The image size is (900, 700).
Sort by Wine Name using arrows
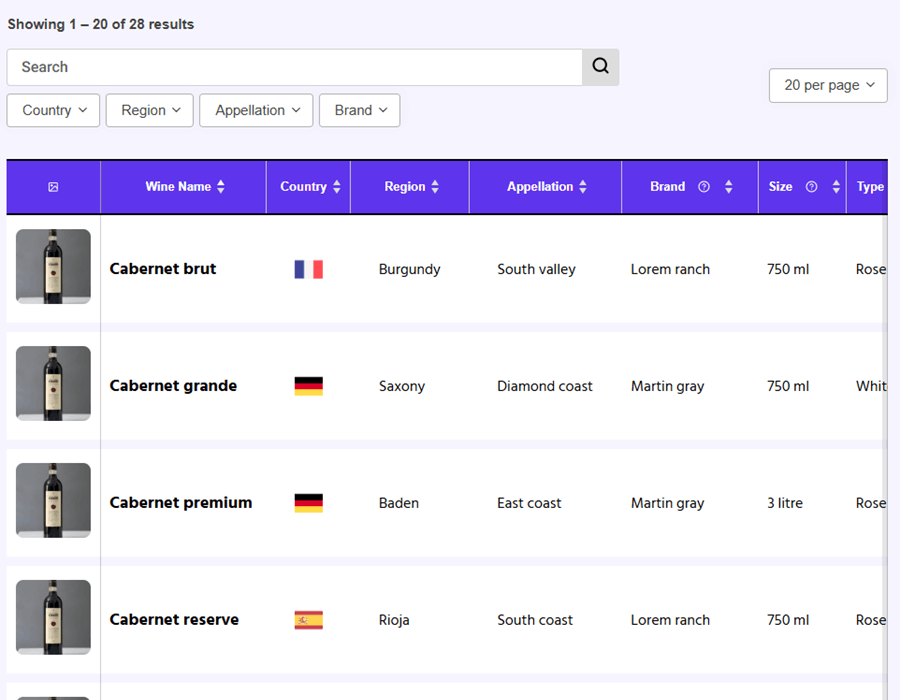221,186
